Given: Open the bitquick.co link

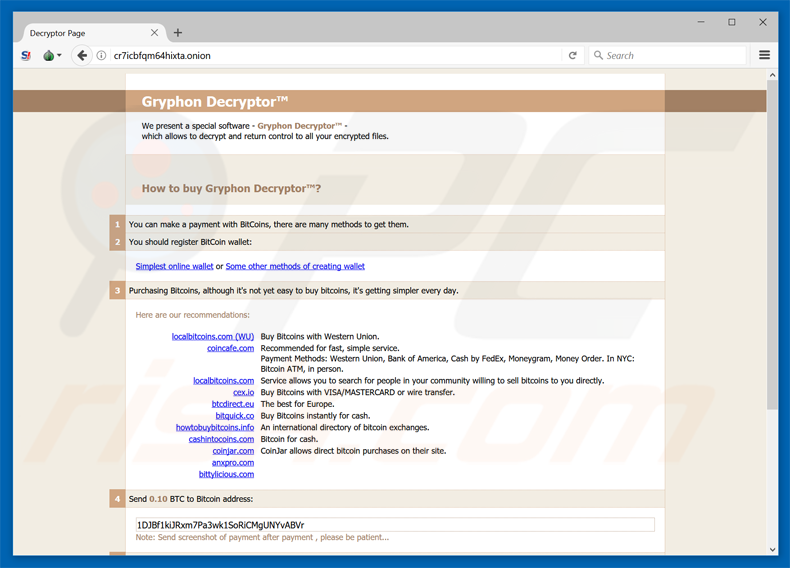Looking at the screenshot, I should tap(235, 415).
